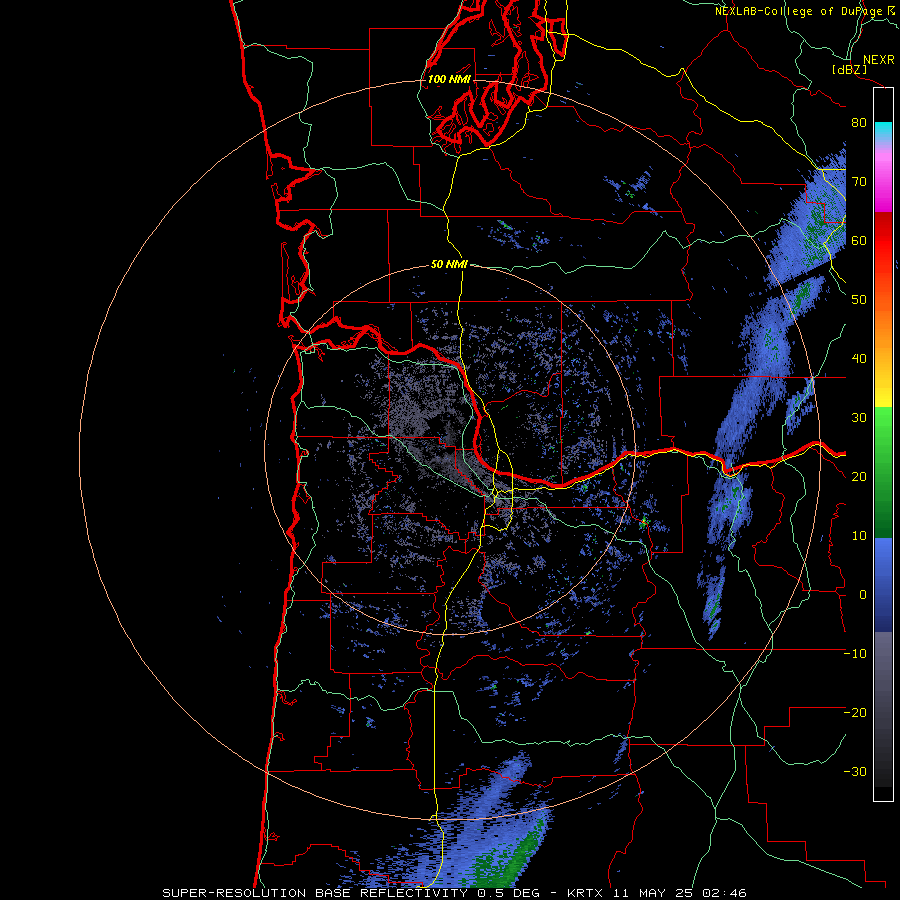Click the "SUPER-RESOLUTION BASE REFLECTIVITY" caption text

(313, 893)
